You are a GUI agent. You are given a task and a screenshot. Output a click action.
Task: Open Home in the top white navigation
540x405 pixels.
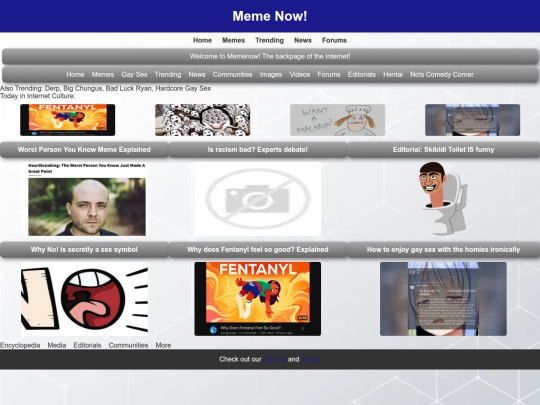tap(202, 40)
